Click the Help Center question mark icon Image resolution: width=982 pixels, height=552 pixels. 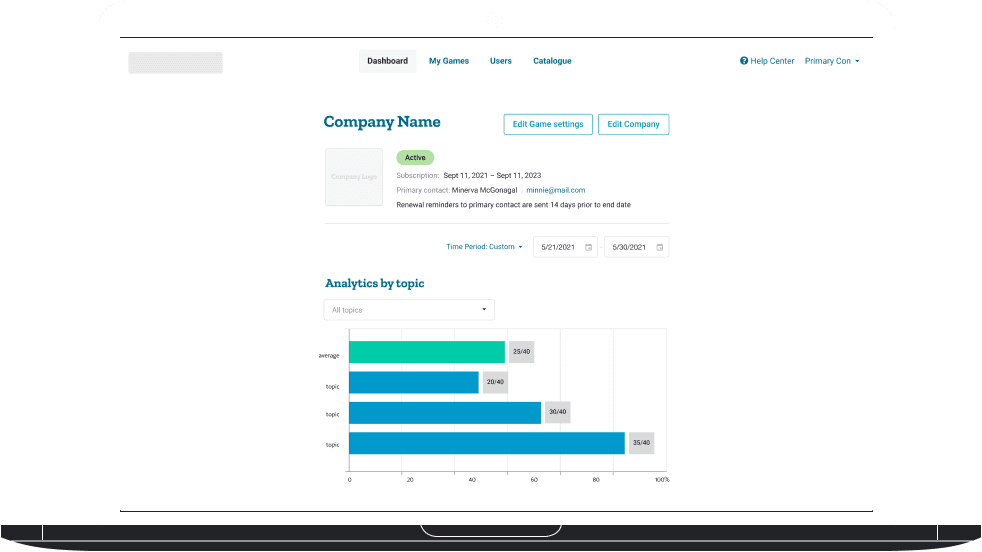(743, 61)
